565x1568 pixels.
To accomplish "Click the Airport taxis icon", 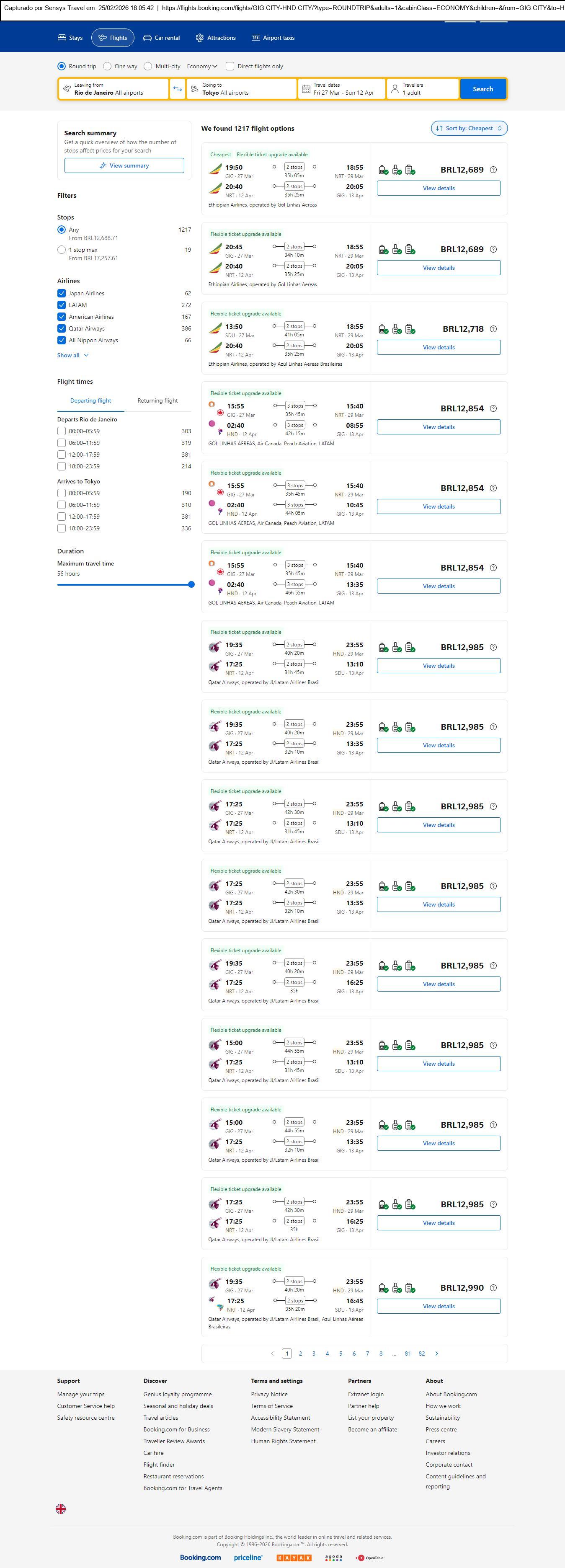I will click(x=256, y=38).
